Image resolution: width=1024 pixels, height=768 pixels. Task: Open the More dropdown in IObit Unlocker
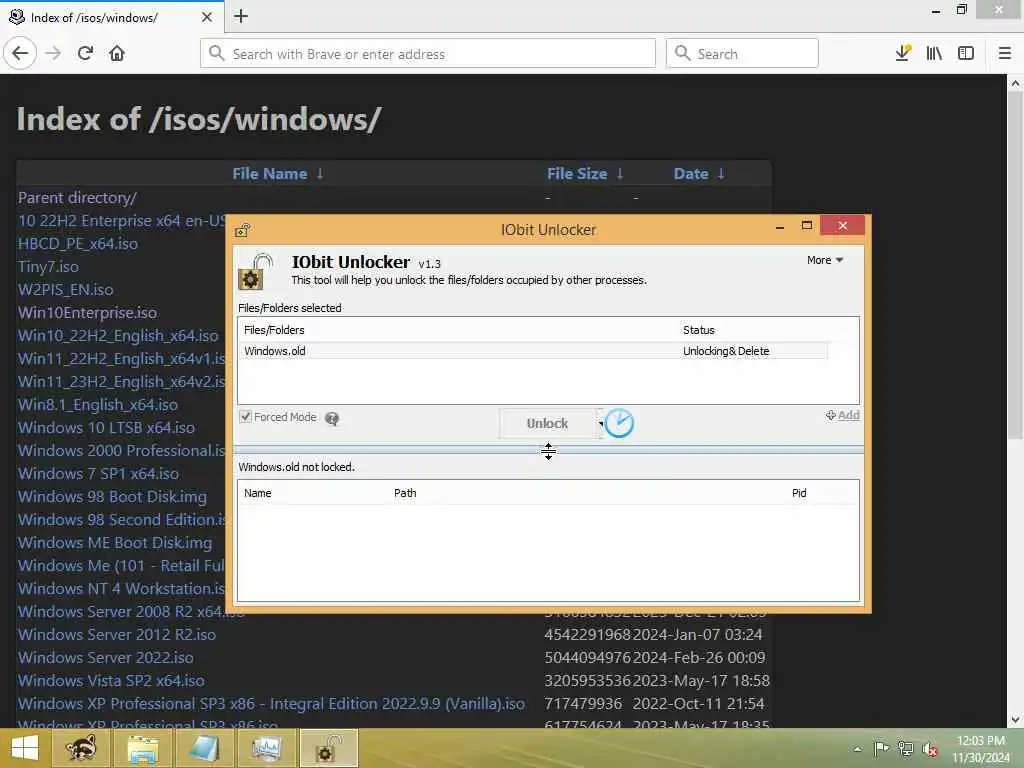(825, 260)
